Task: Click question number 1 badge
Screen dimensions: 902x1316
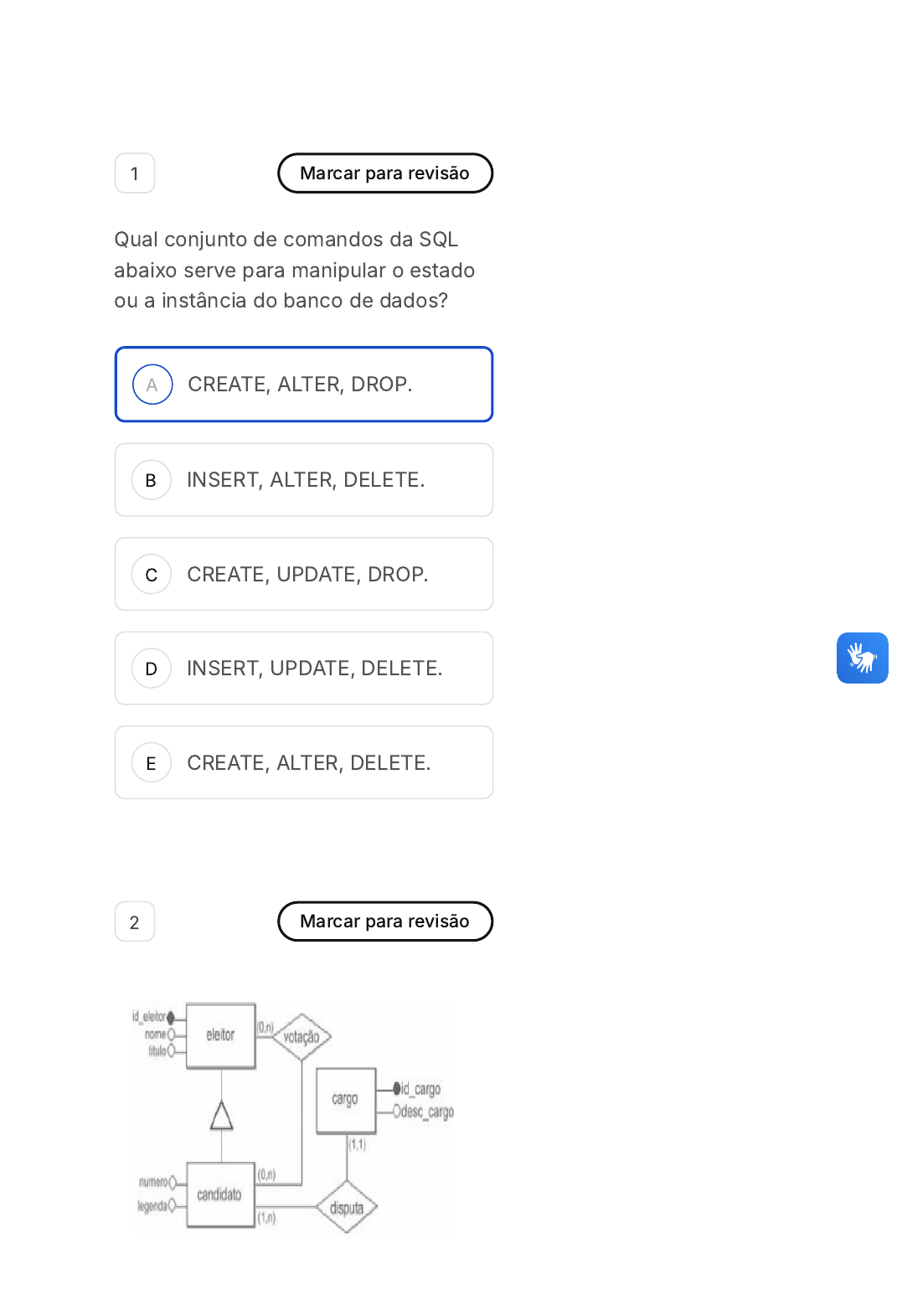Action: tap(135, 173)
